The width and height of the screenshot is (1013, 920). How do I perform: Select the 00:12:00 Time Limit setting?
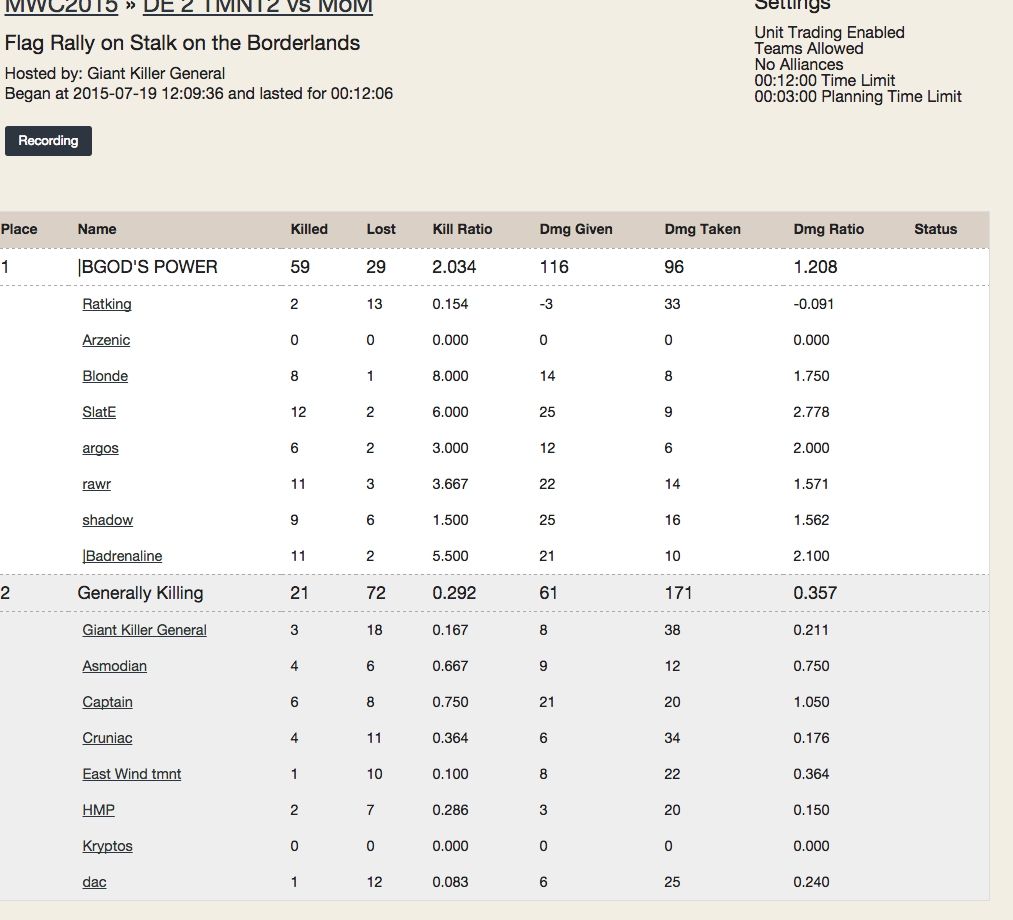point(824,81)
